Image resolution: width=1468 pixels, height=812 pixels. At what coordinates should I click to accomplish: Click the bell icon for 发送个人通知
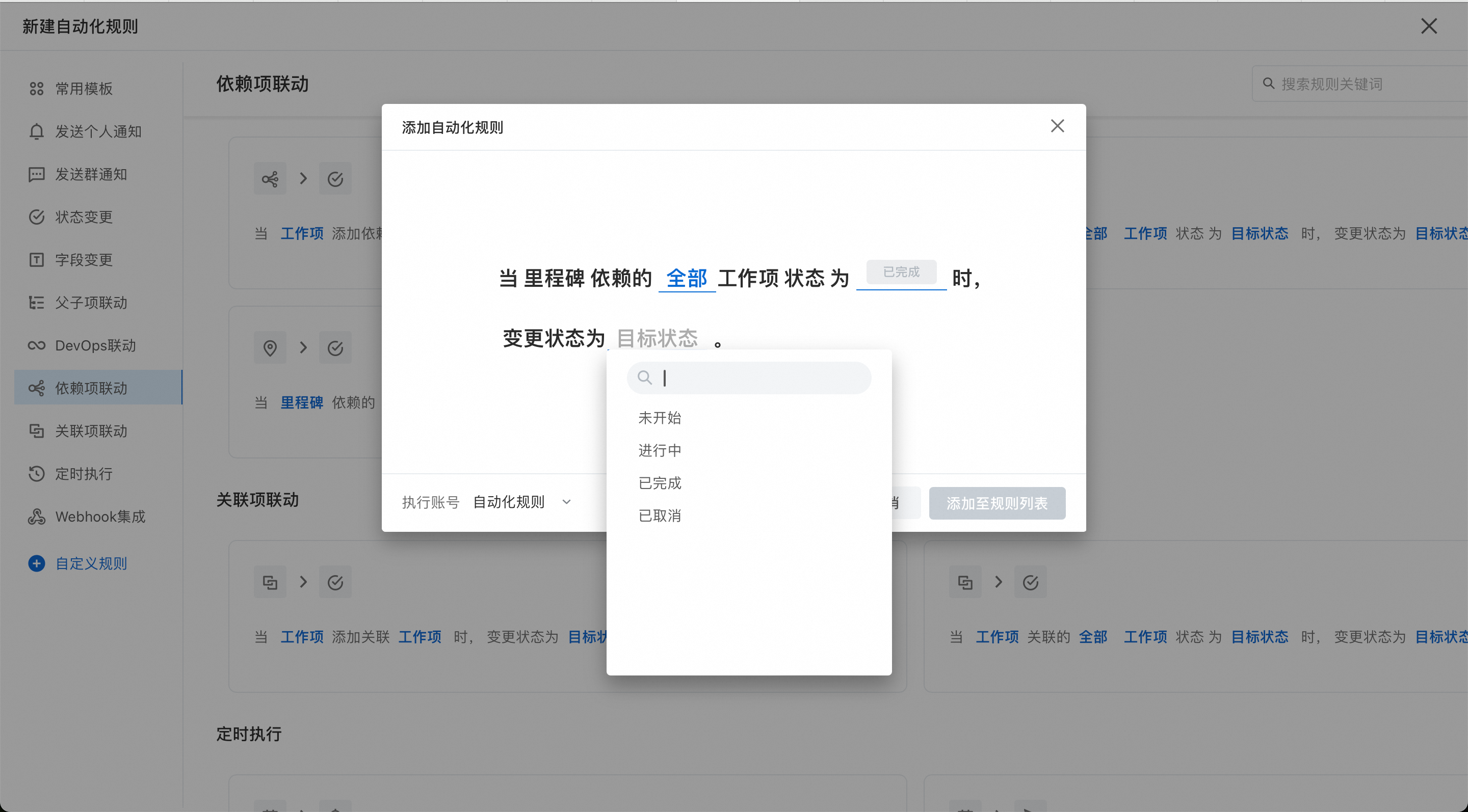[37, 131]
